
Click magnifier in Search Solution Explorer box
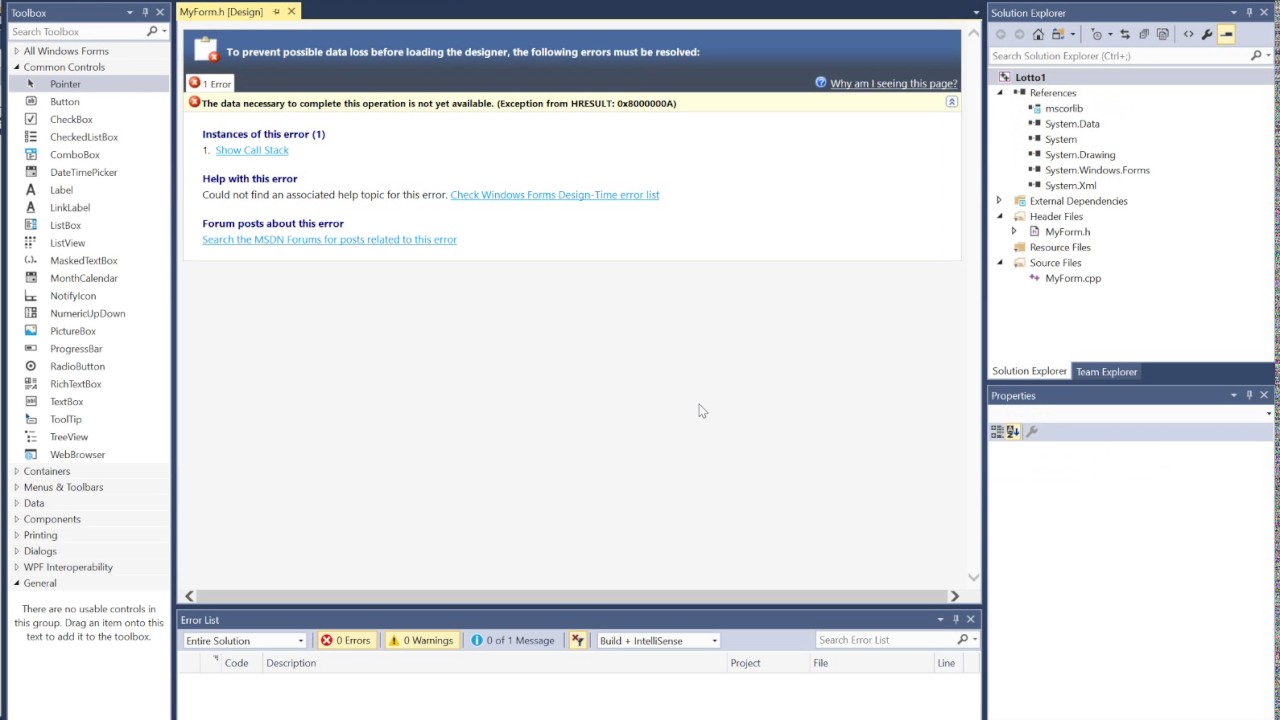1256,55
